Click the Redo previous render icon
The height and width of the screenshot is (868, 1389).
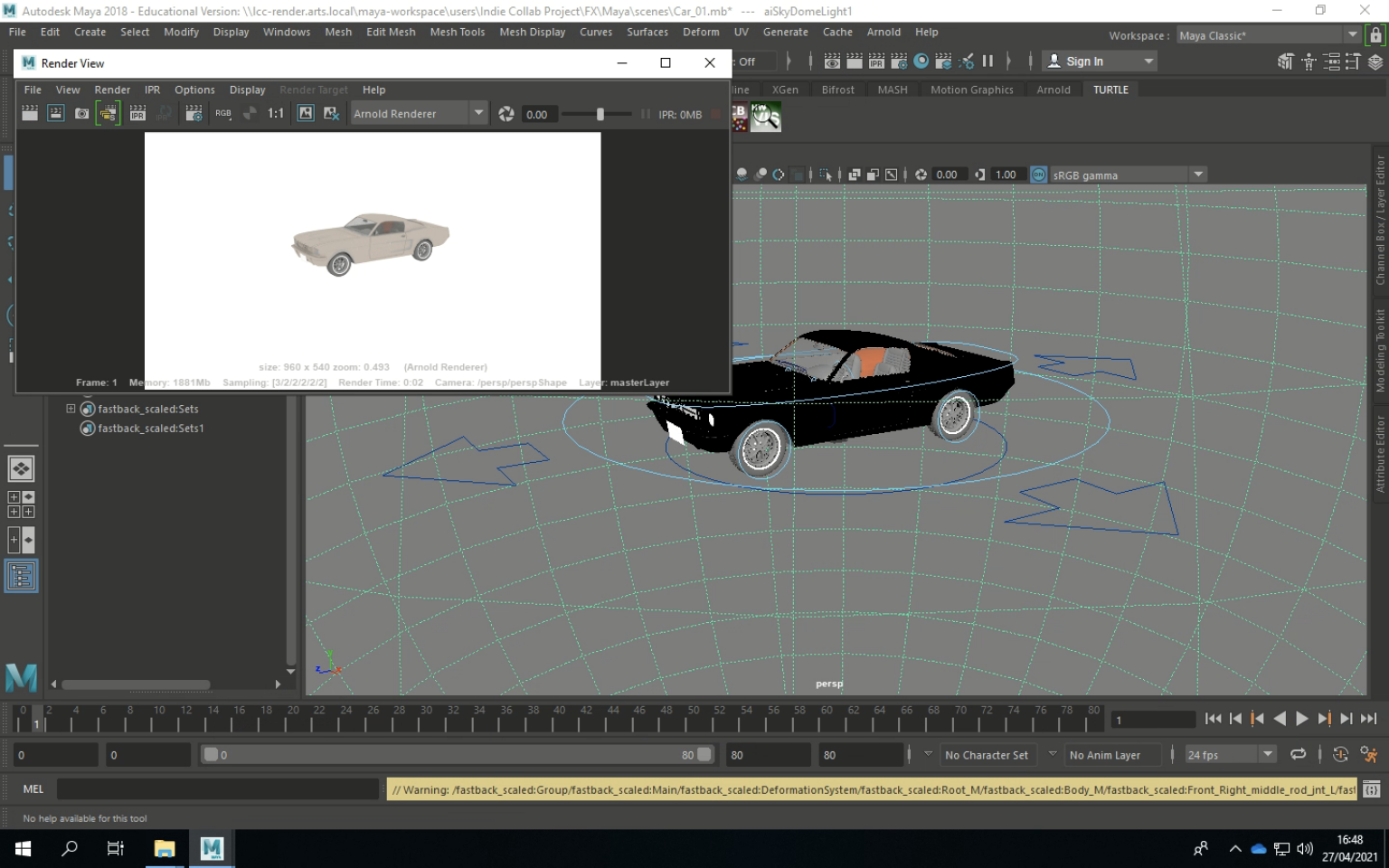coord(30,114)
